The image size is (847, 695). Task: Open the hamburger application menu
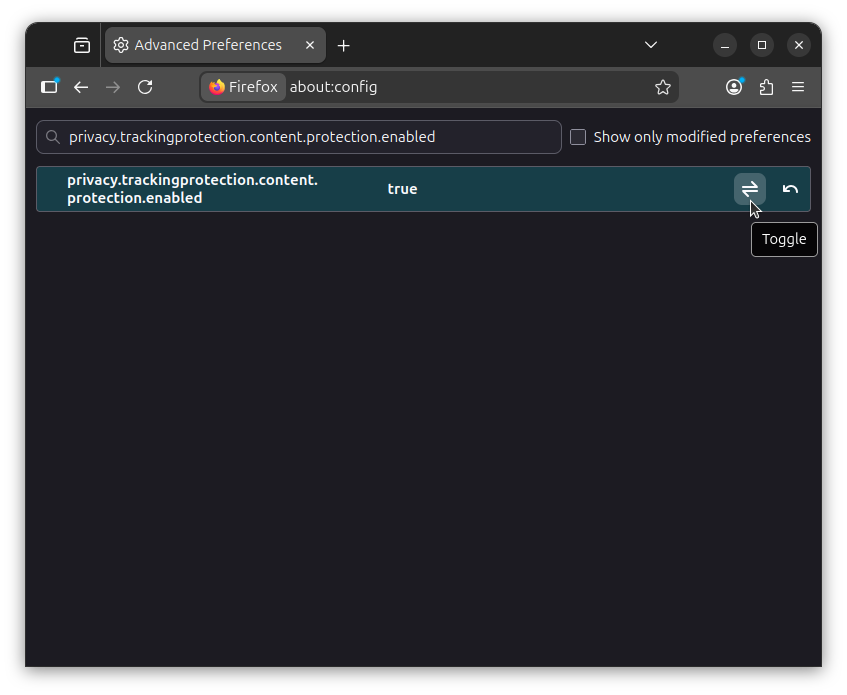coord(798,87)
